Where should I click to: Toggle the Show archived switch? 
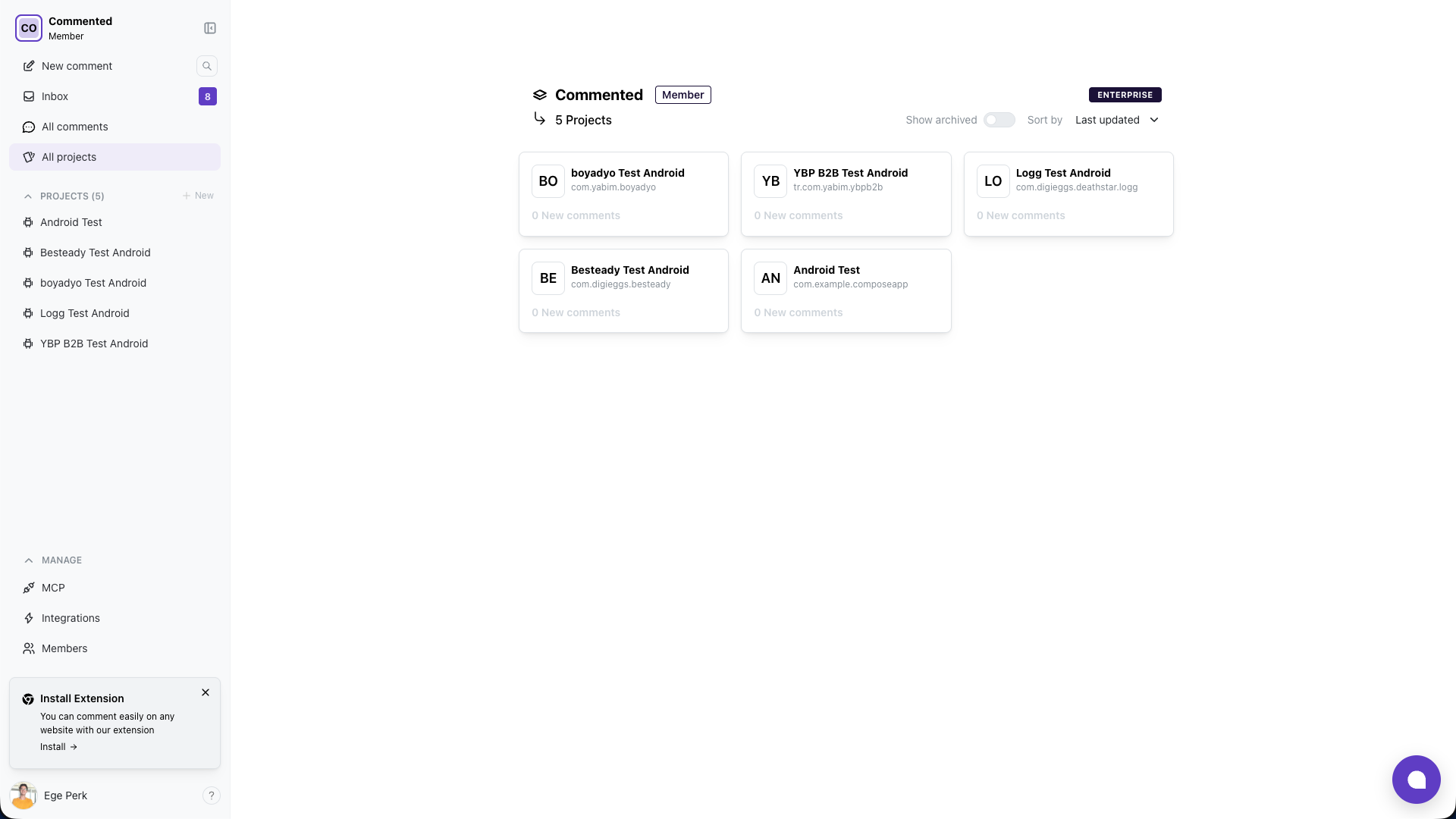(999, 120)
